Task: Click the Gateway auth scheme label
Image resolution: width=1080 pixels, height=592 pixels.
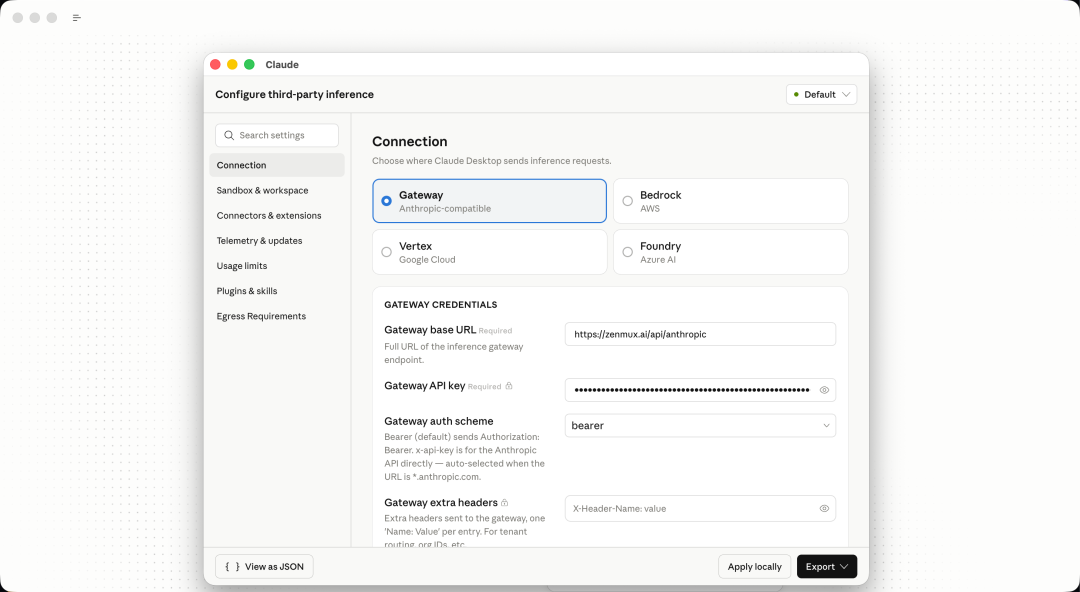Action: click(x=439, y=421)
